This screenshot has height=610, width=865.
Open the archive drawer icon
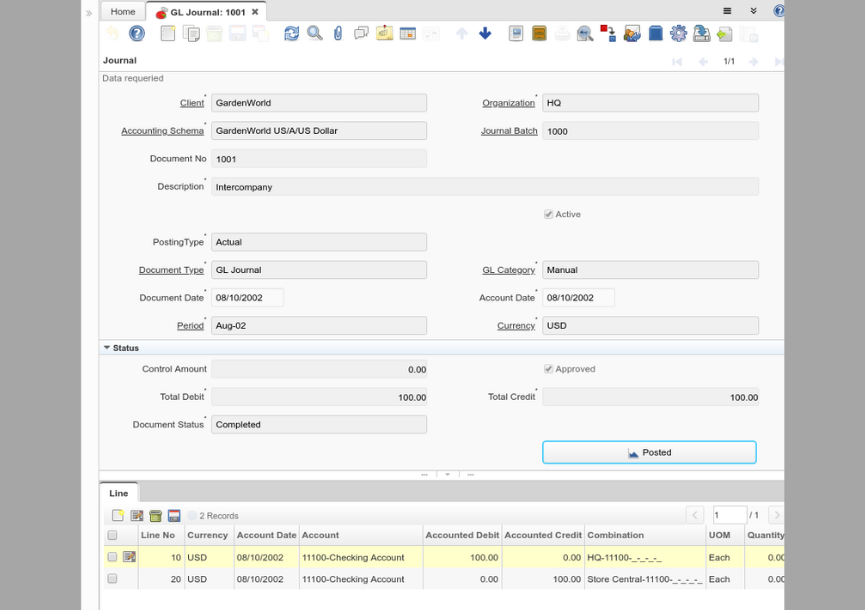click(x=539, y=34)
